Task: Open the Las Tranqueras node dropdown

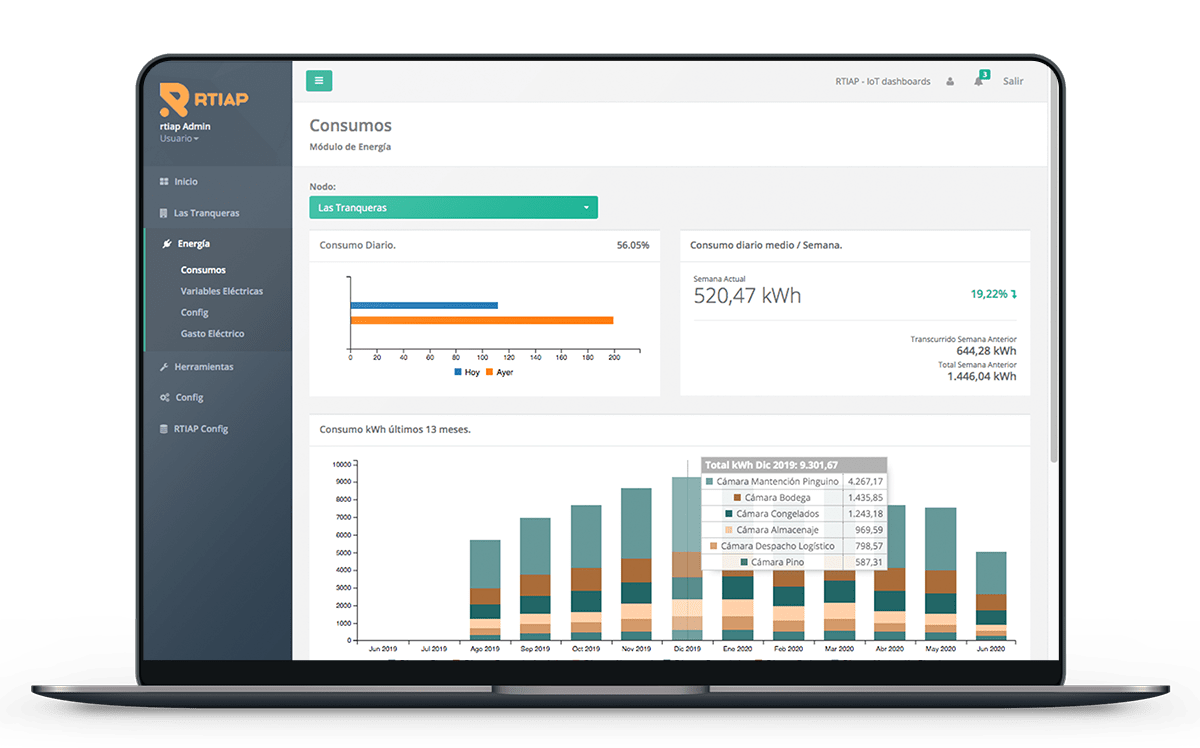Action: click(x=453, y=208)
